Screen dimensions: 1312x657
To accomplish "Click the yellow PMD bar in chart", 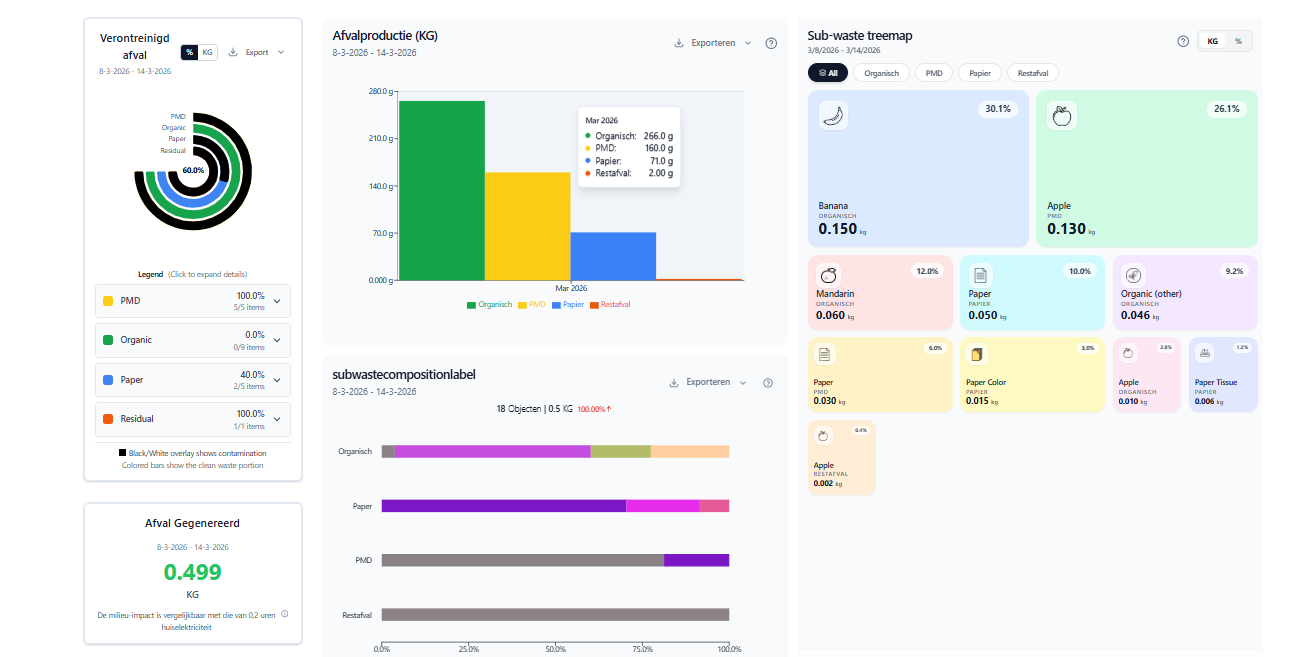I will pyautogui.click(x=527, y=225).
